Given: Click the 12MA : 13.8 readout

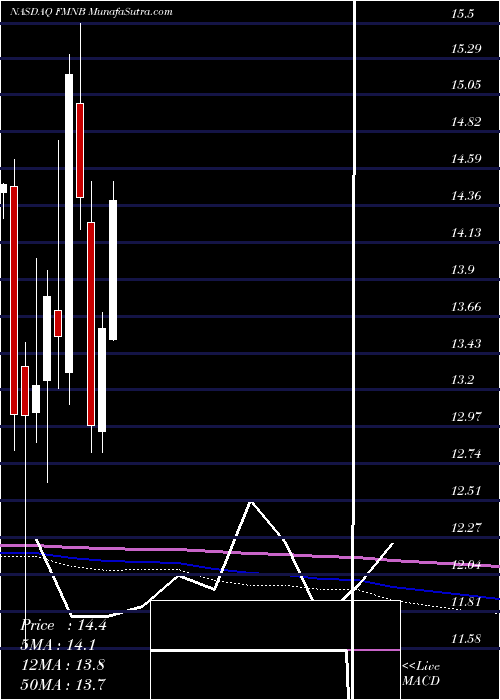Looking at the screenshot, I should click(63, 664).
